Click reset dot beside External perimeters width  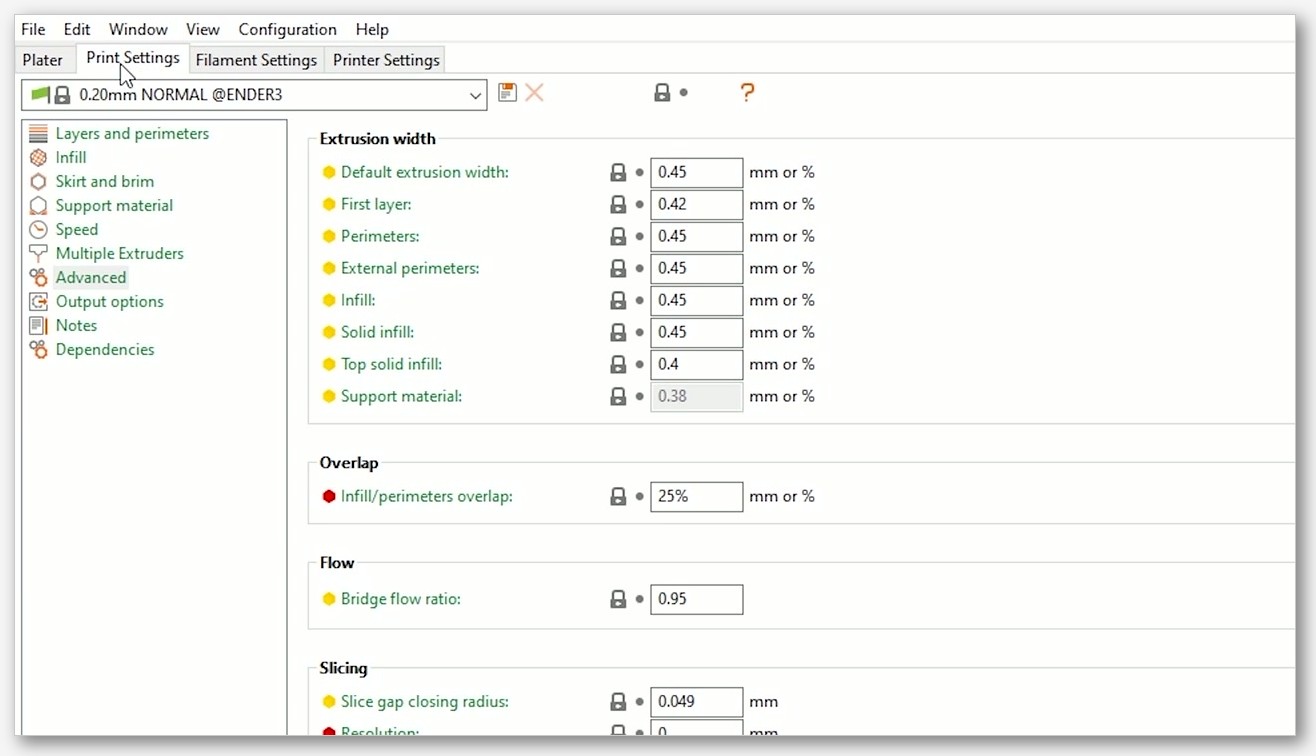coord(640,269)
